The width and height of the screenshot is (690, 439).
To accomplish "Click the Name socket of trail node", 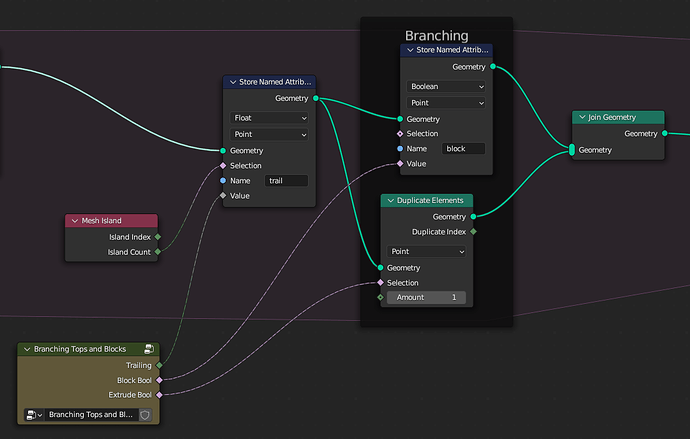I will tap(223, 181).
